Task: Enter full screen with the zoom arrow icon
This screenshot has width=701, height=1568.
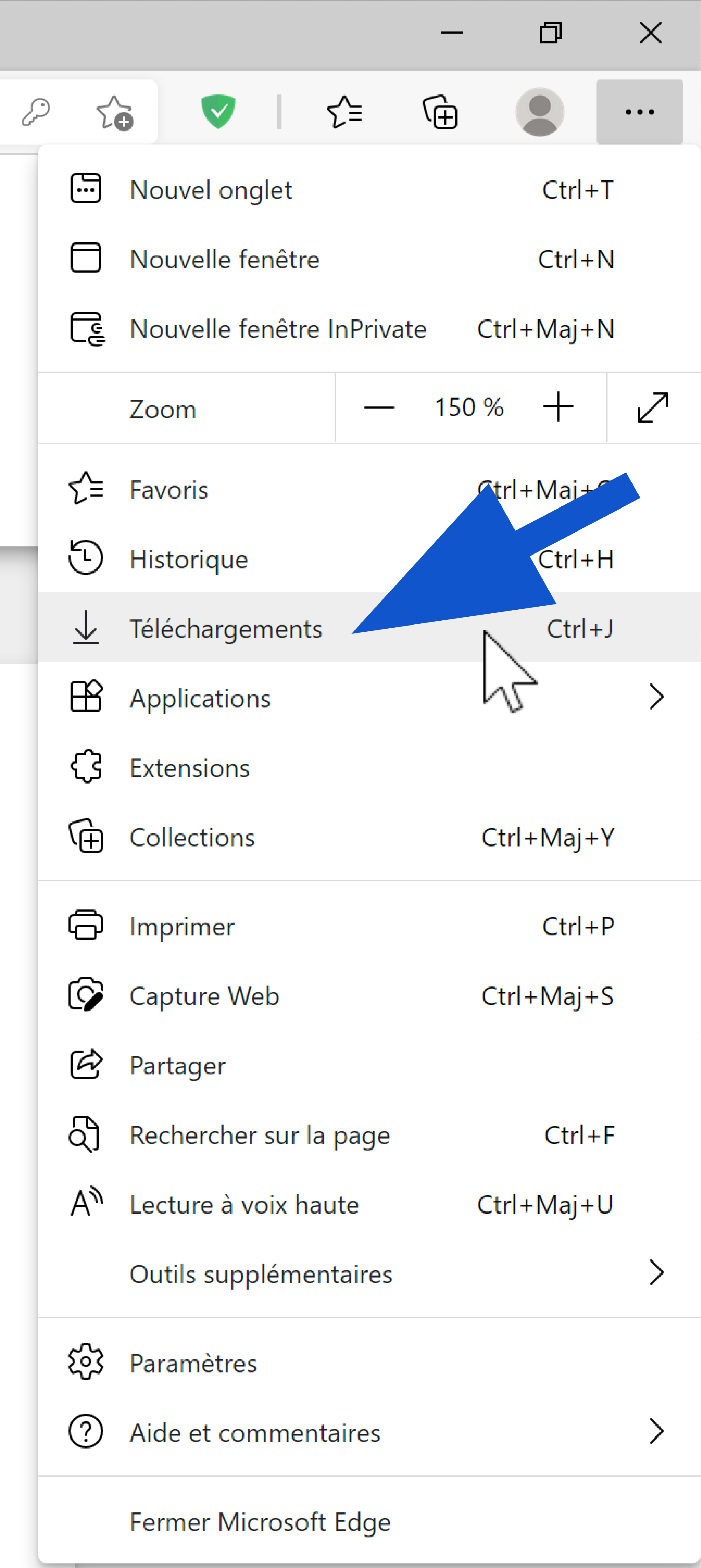Action: (x=653, y=407)
